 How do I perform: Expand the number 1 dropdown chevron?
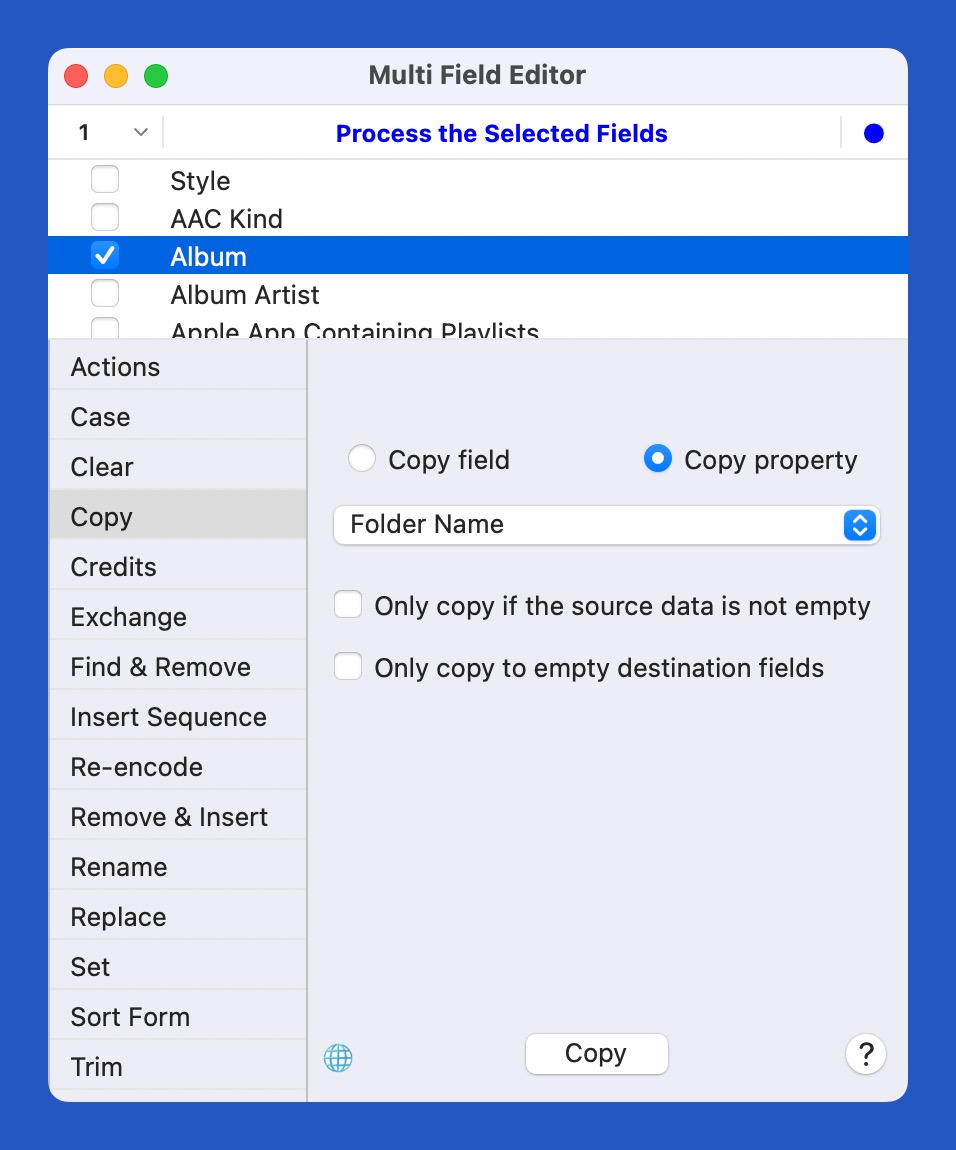click(141, 133)
